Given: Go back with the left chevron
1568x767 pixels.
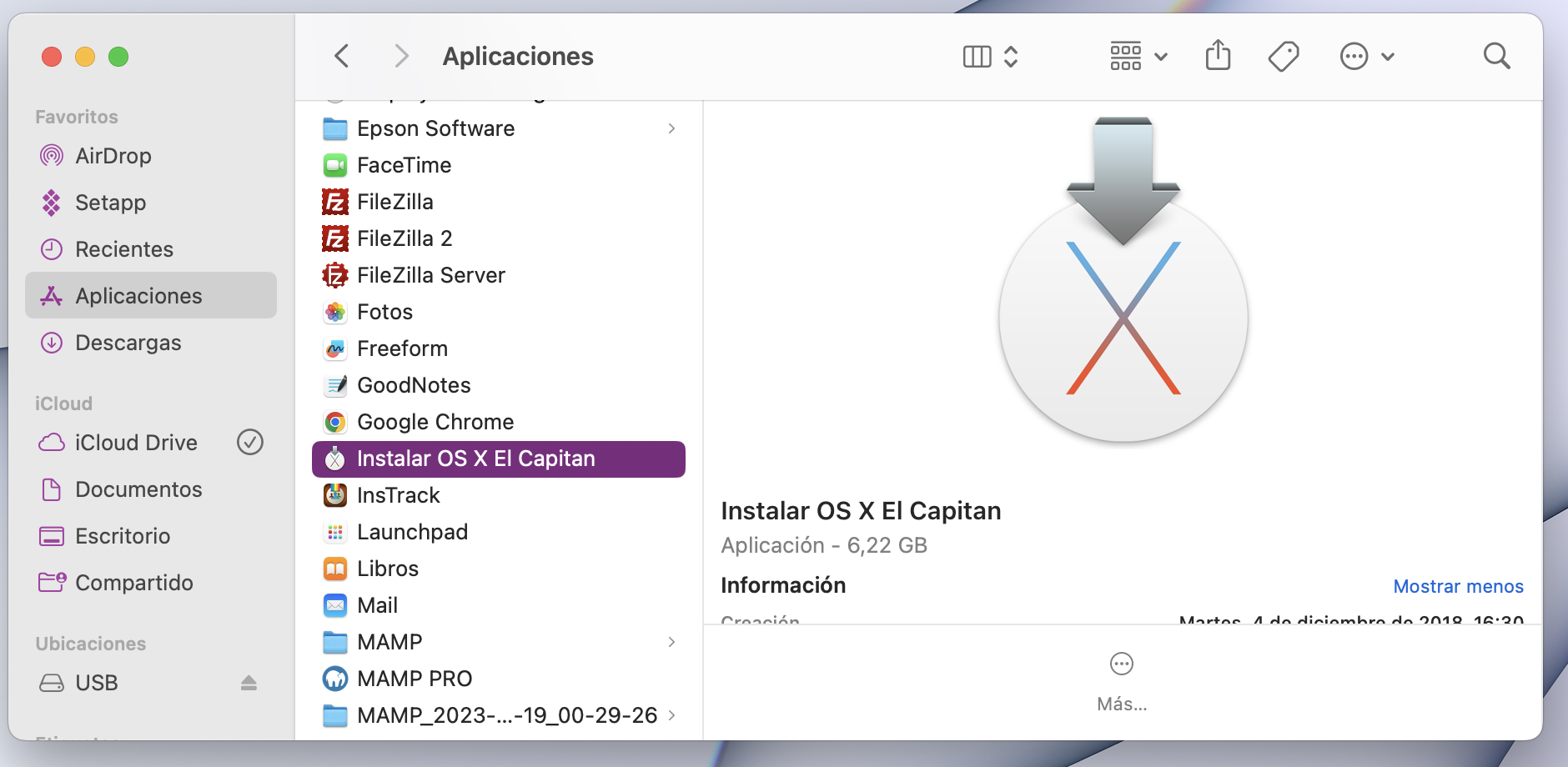Looking at the screenshot, I should point(342,56).
